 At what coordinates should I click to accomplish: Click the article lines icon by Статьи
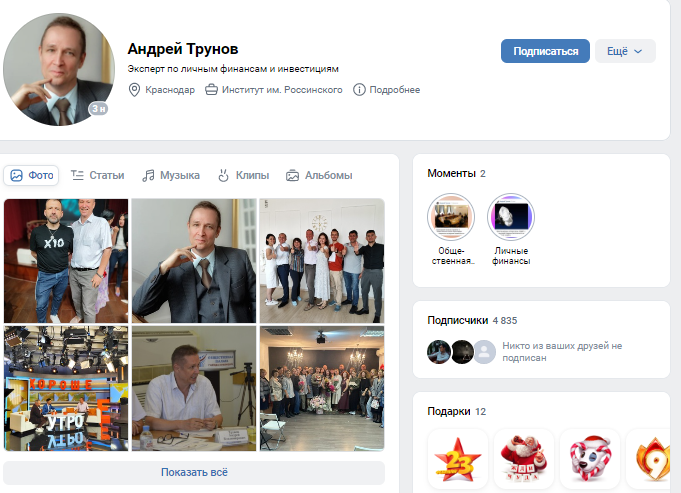click(x=77, y=175)
